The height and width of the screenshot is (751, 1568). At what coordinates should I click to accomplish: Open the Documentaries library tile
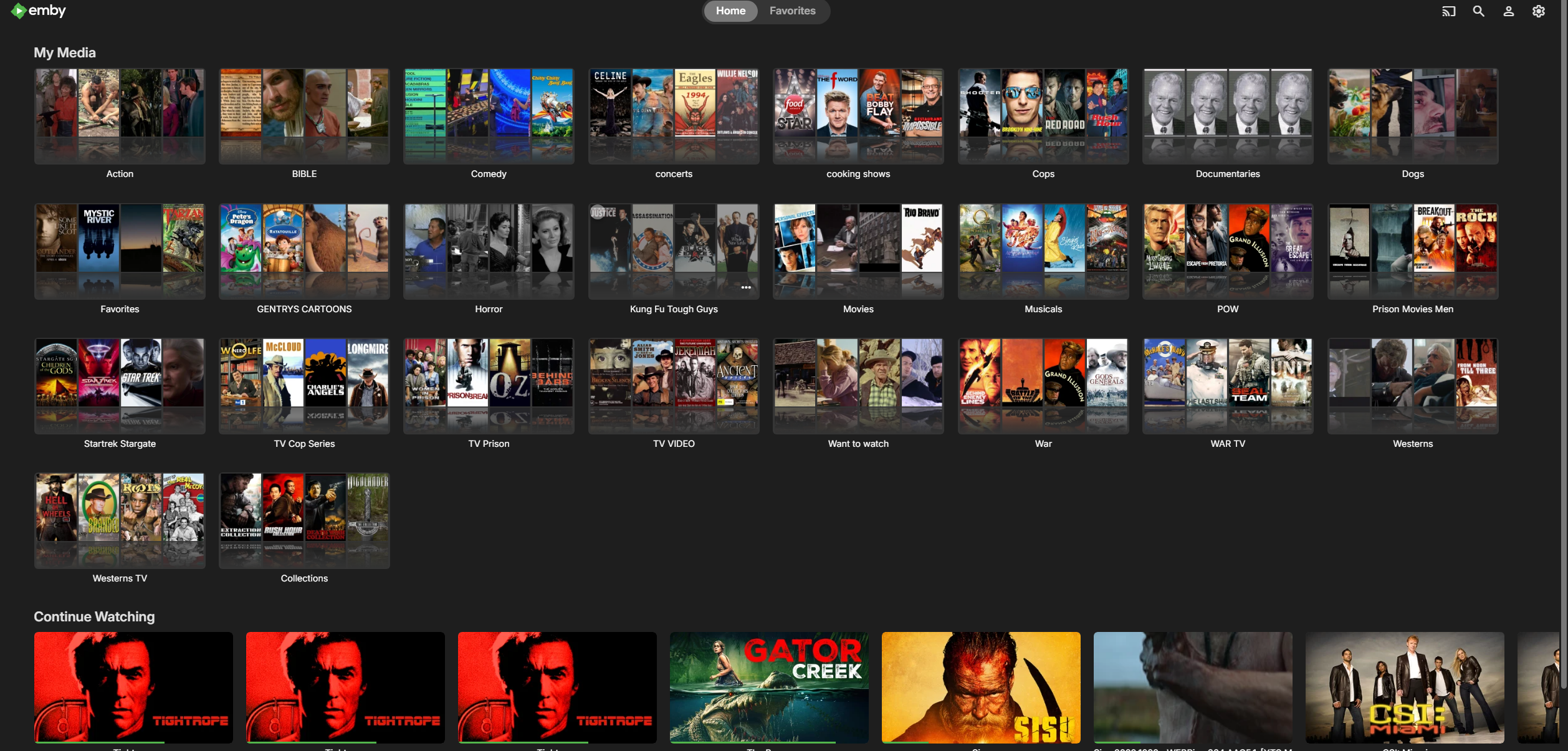(x=1228, y=116)
